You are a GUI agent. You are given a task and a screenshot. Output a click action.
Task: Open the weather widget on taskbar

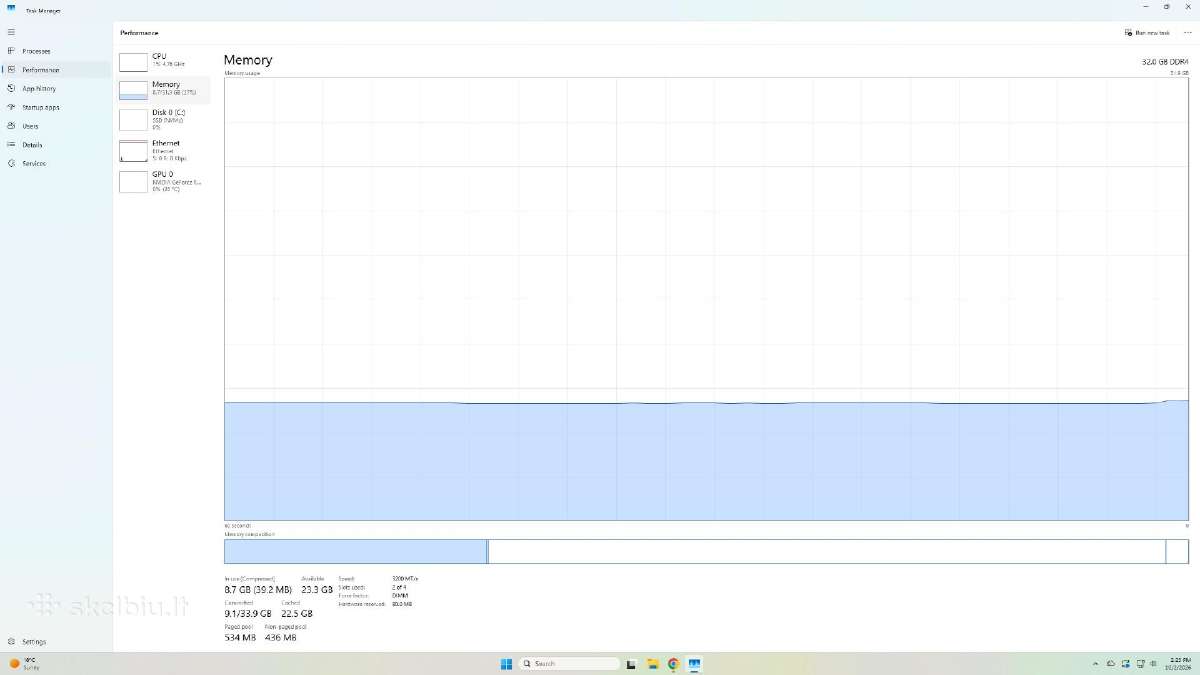tap(24, 664)
